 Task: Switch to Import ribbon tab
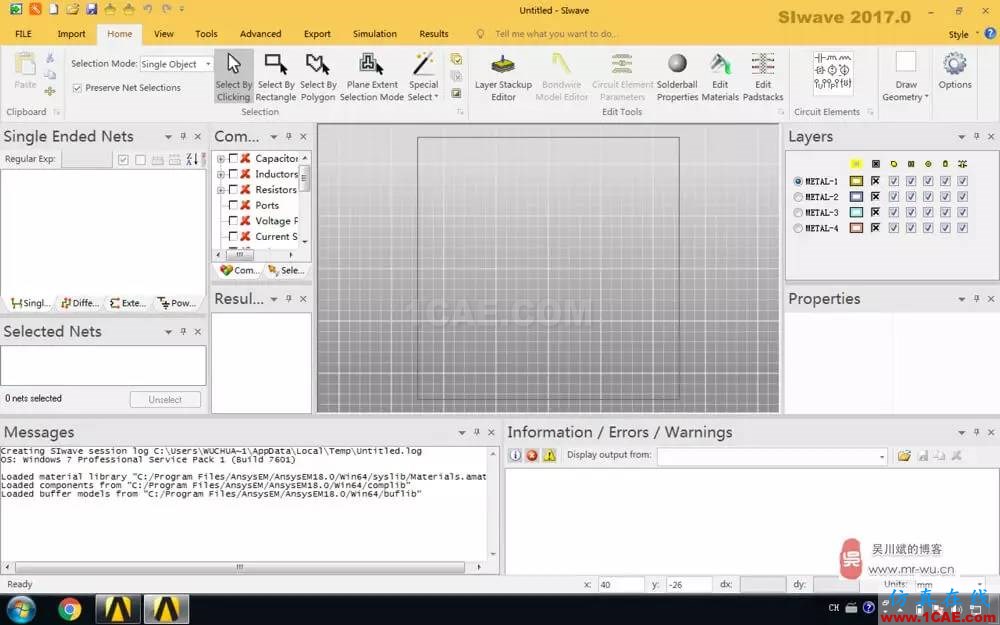click(x=71, y=34)
